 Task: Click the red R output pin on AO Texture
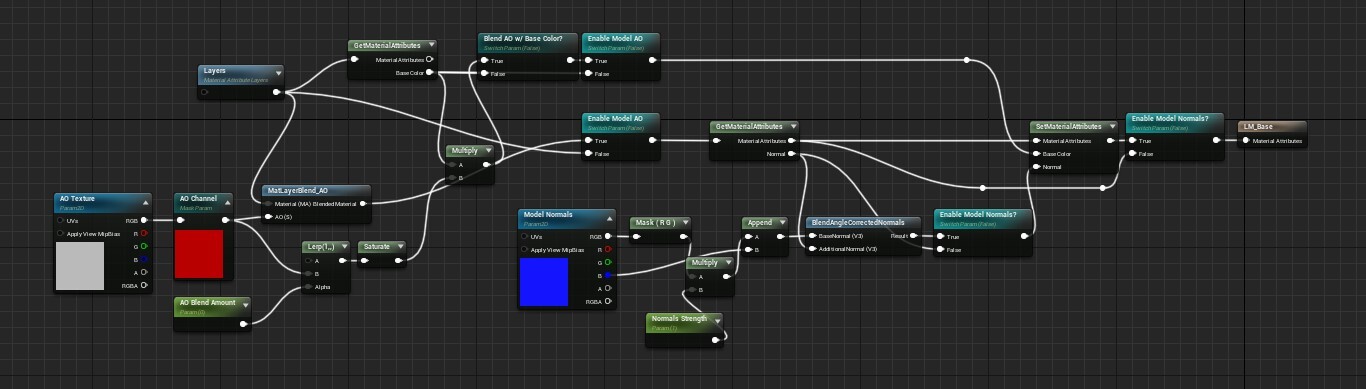click(144, 233)
